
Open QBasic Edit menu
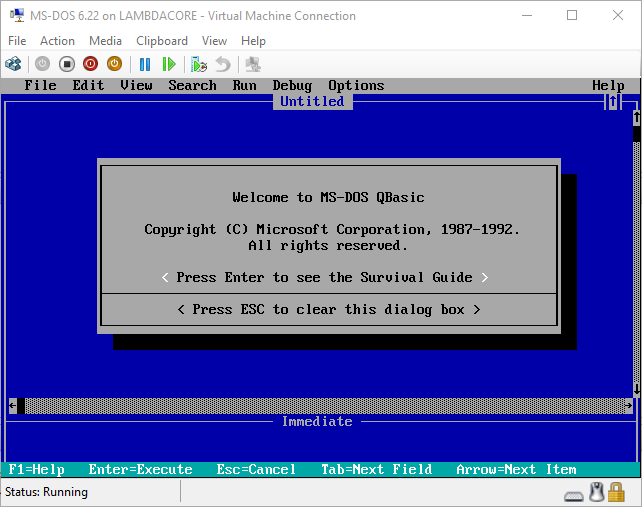[x=88, y=85]
